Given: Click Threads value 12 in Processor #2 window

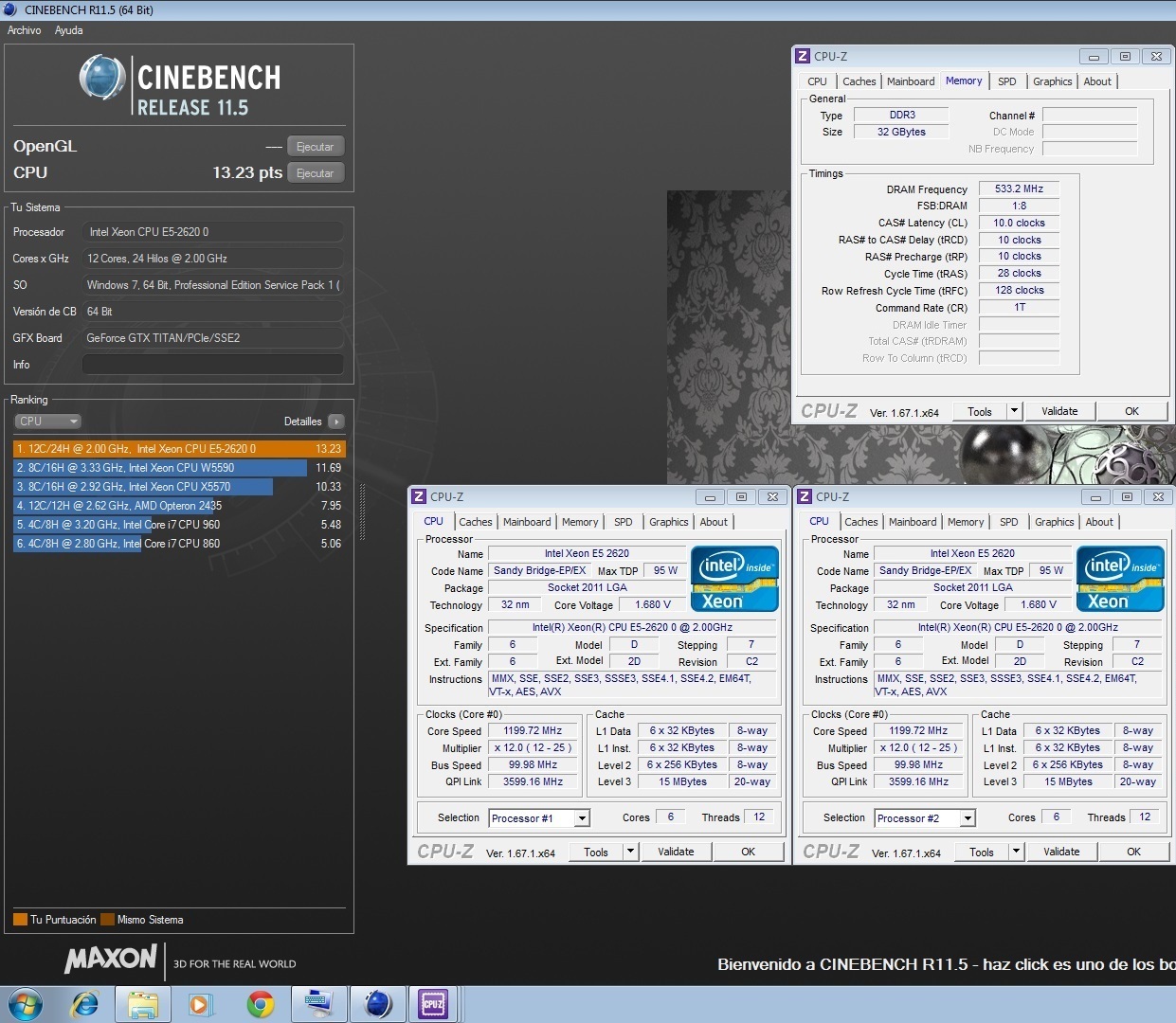Looking at the screenshot, I should point(1145,817).
